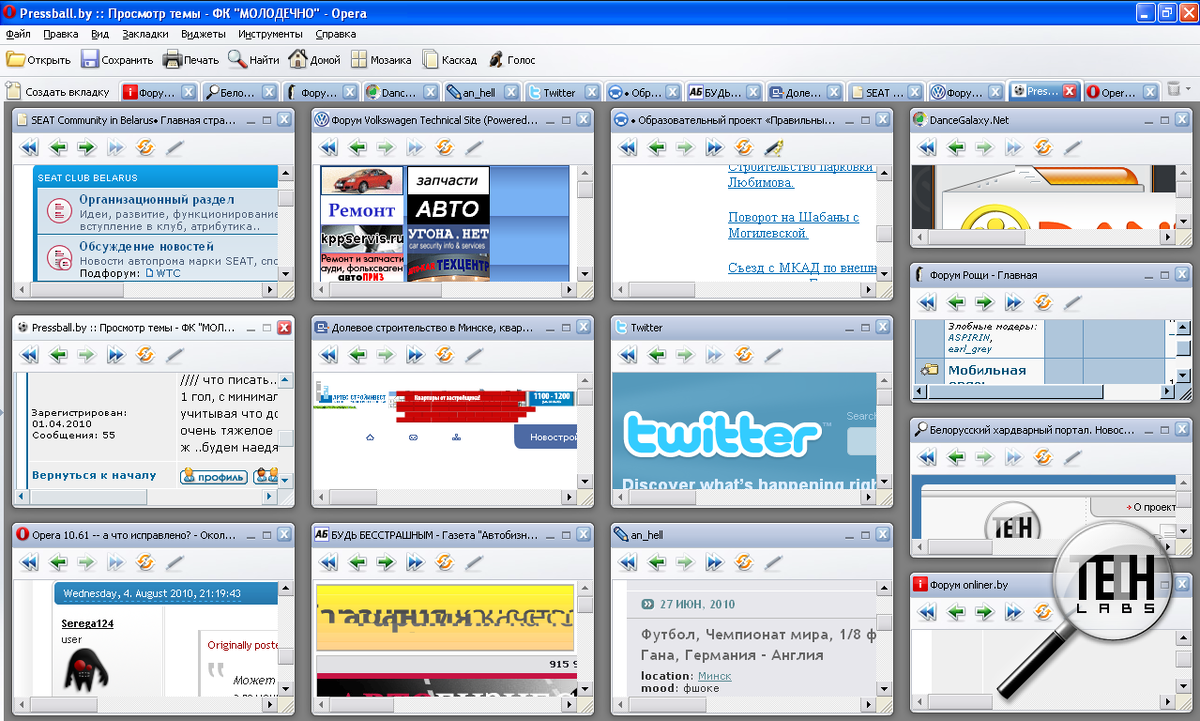This screenshot has width=1200, height=721.
Task: Open the Закладки menu
Action: (x=145, y=34)
